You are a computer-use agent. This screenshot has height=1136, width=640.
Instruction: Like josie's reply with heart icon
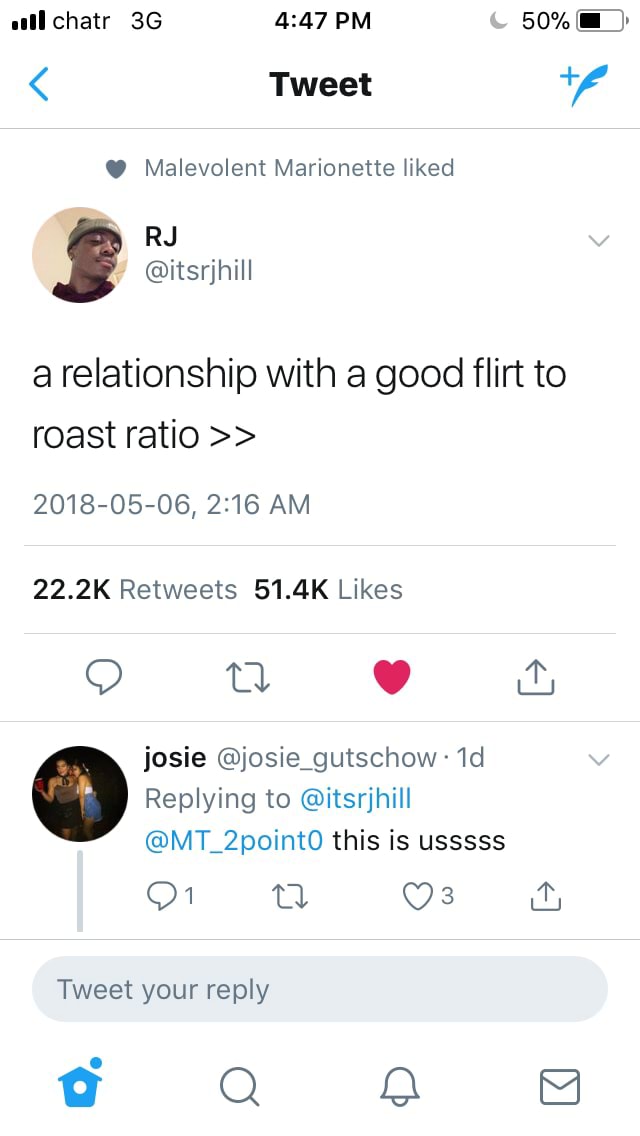pyautogui.click(x=417, y=896)
